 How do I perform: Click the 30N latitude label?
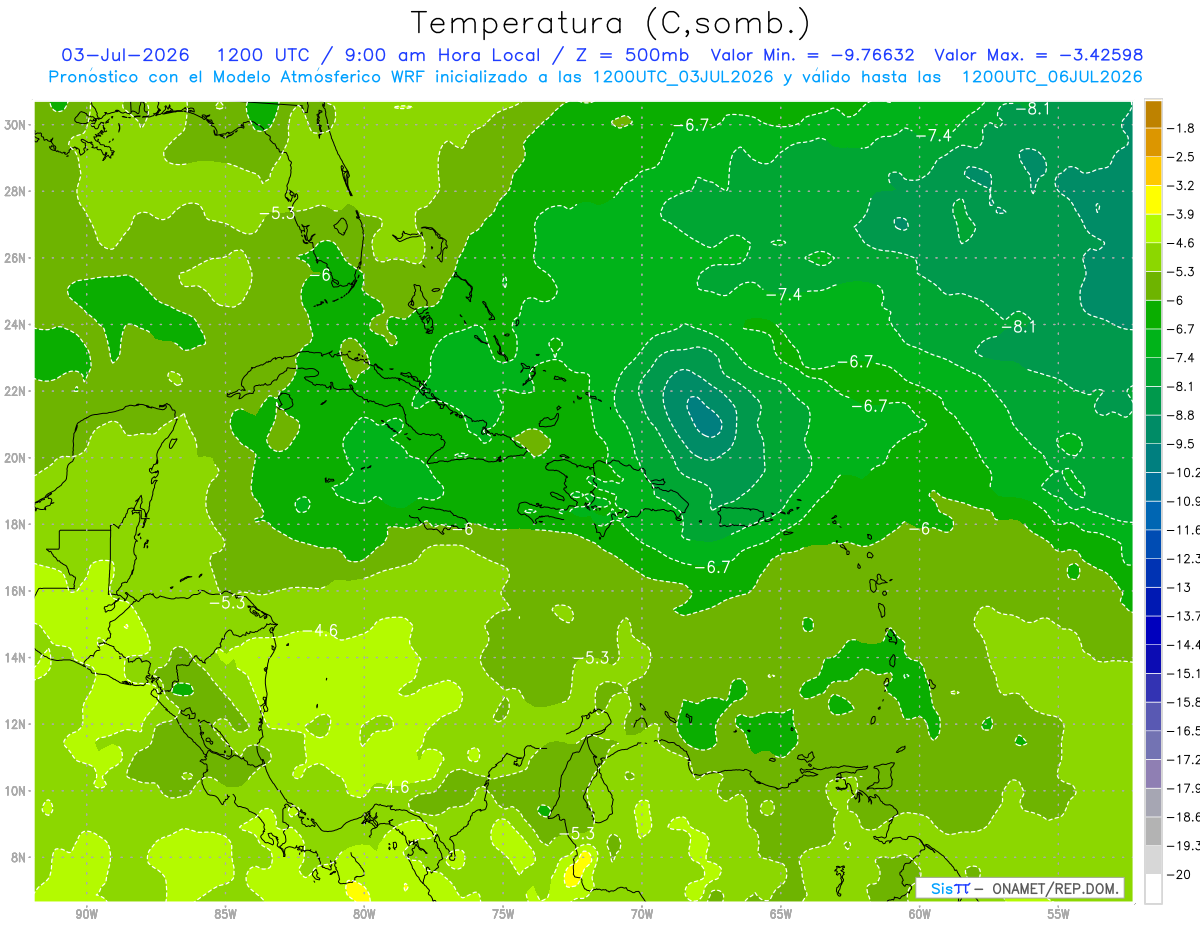[x=16, y=125]
